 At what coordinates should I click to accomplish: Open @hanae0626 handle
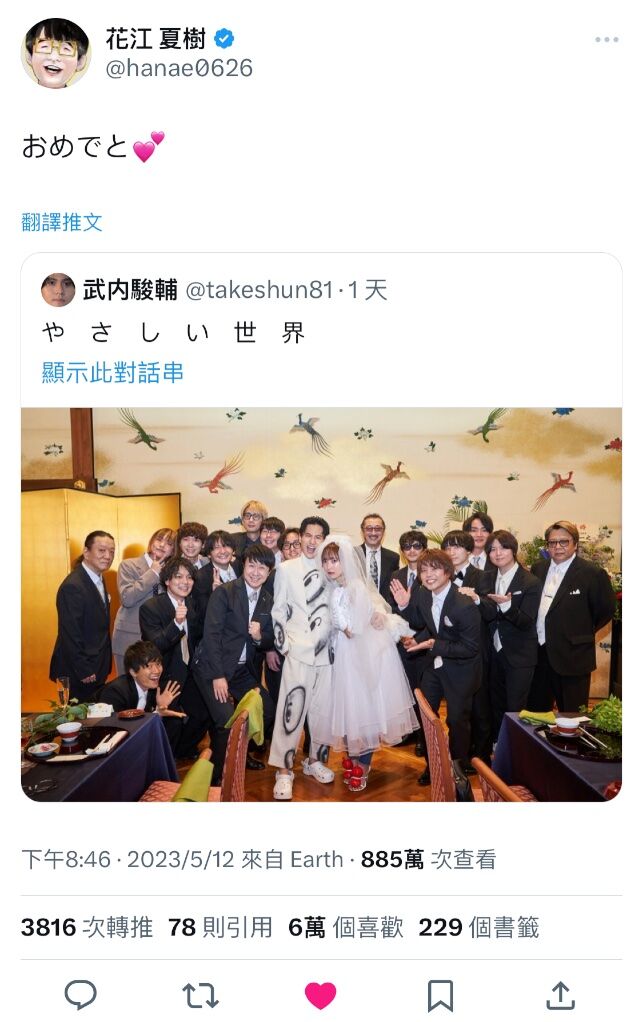179,68
